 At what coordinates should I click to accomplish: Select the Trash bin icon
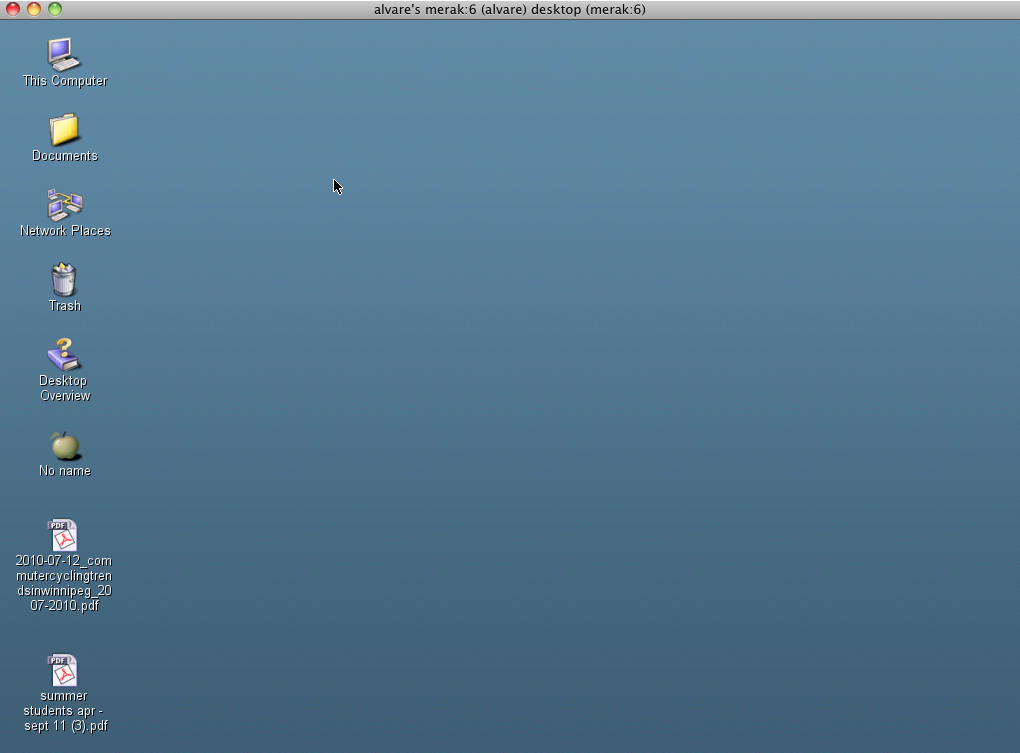click(64, 279)
